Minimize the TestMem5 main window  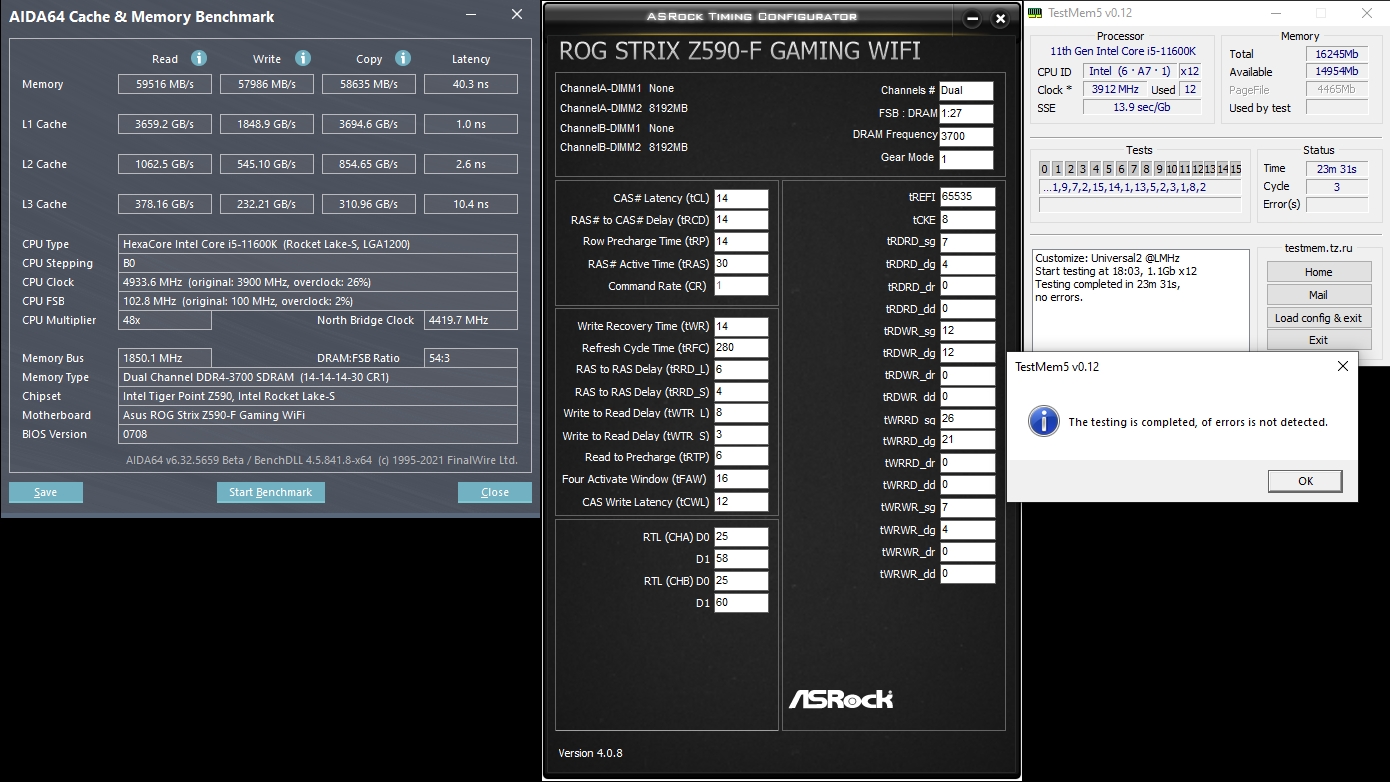click(1275, 13)
